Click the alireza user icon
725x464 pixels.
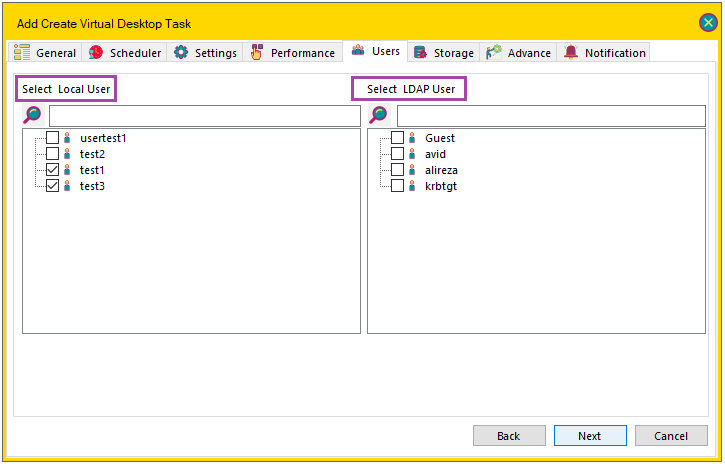coord(412,170)
